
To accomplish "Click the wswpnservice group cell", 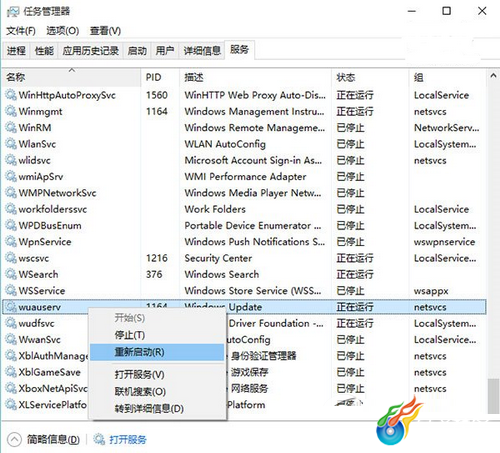I will (x=444, y=242).
